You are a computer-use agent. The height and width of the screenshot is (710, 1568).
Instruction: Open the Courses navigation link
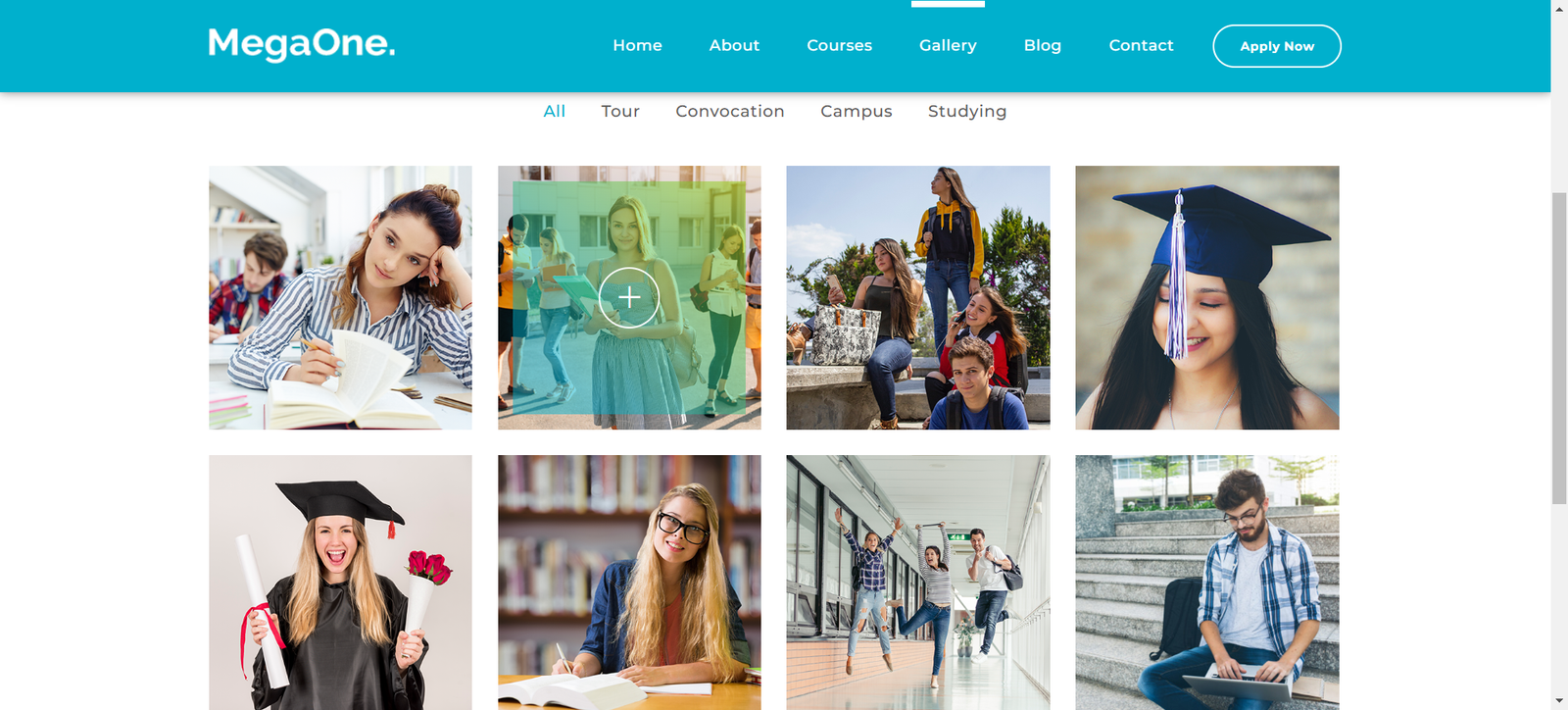839,45
